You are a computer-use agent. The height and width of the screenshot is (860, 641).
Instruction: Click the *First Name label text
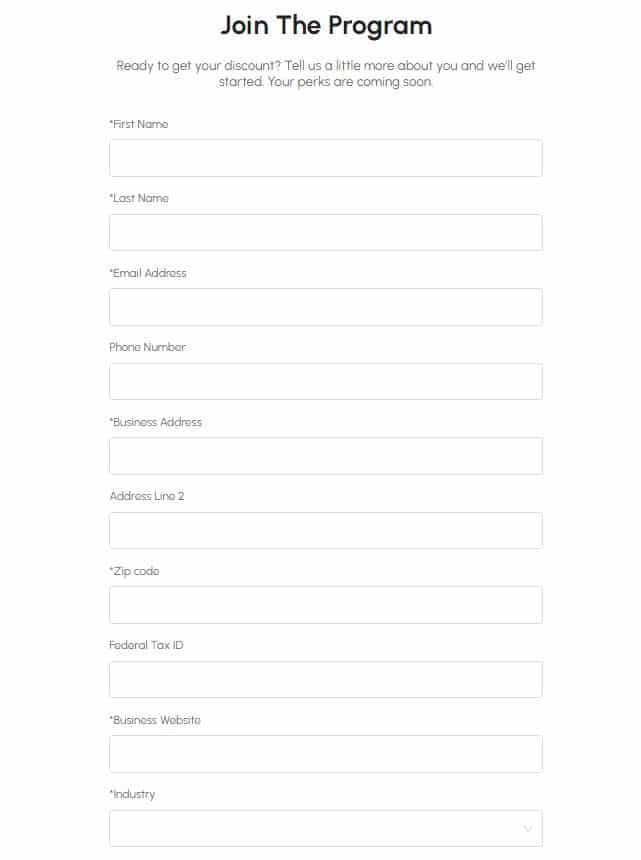click(139, 124)
